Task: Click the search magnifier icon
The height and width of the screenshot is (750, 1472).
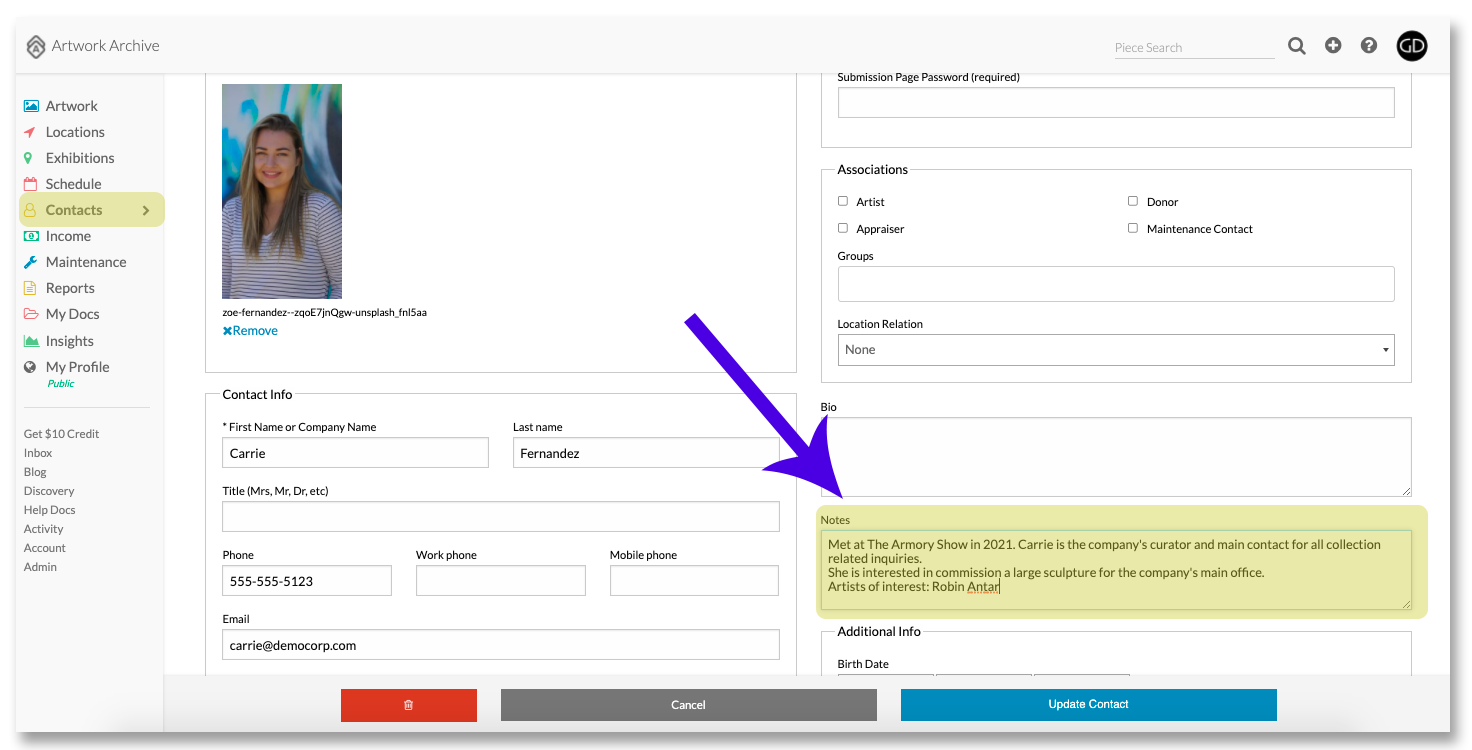Action: [1297, 46]
